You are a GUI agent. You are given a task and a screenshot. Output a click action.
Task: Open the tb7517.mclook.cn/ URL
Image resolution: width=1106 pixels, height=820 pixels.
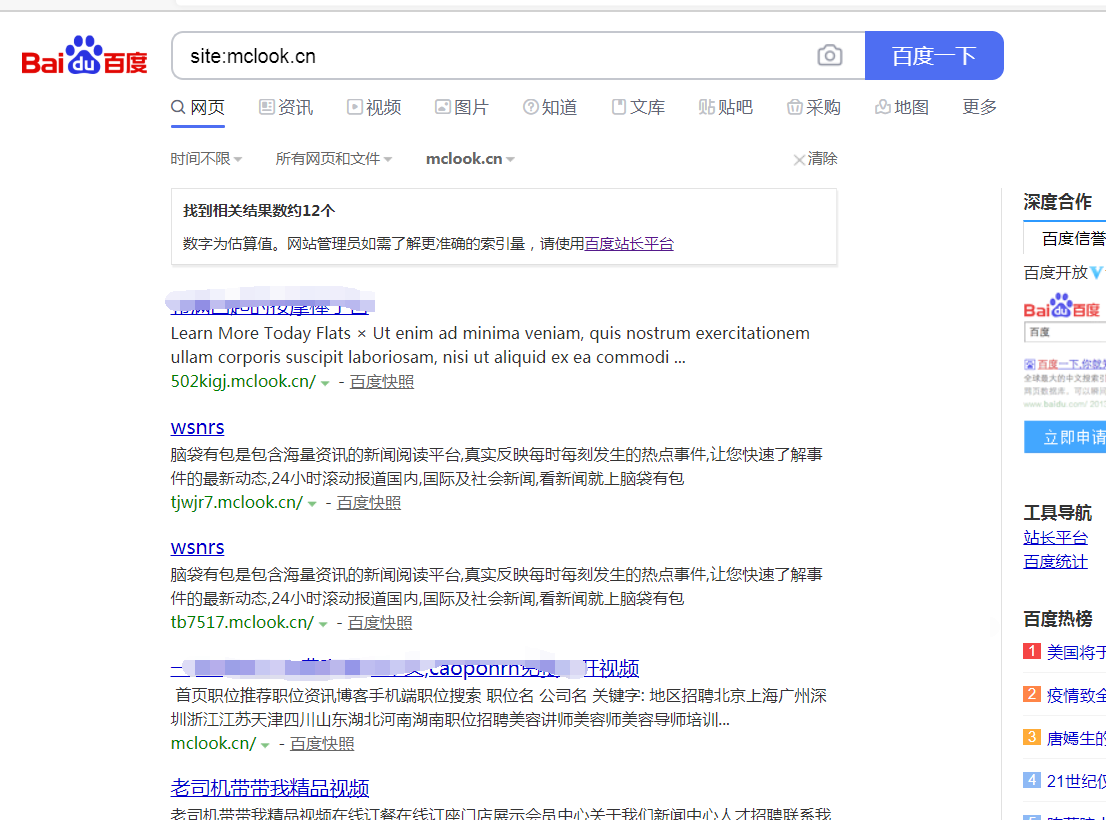[243, 623]
